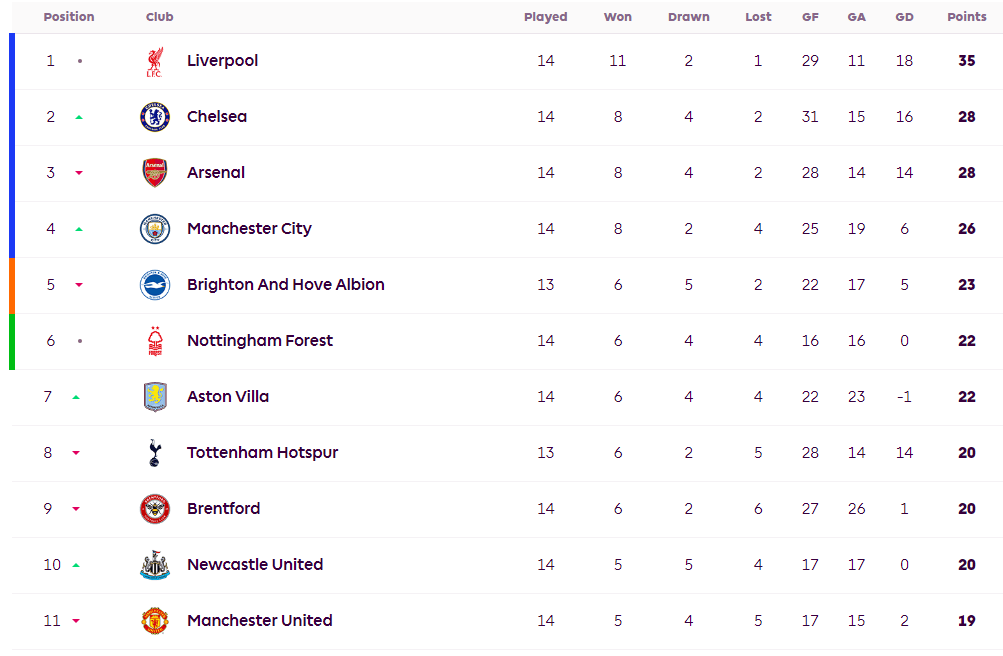Image resolution: width=1003 pixels, height=656 pixels.
Task: Click the Brighton And Hove Albion crest
Action: (155, 285)
